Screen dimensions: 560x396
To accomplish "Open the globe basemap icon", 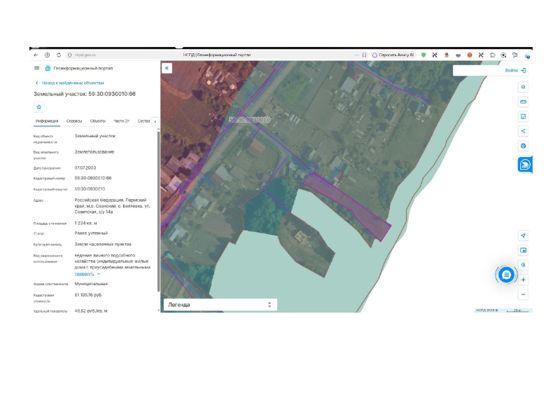I will (523, 146).
